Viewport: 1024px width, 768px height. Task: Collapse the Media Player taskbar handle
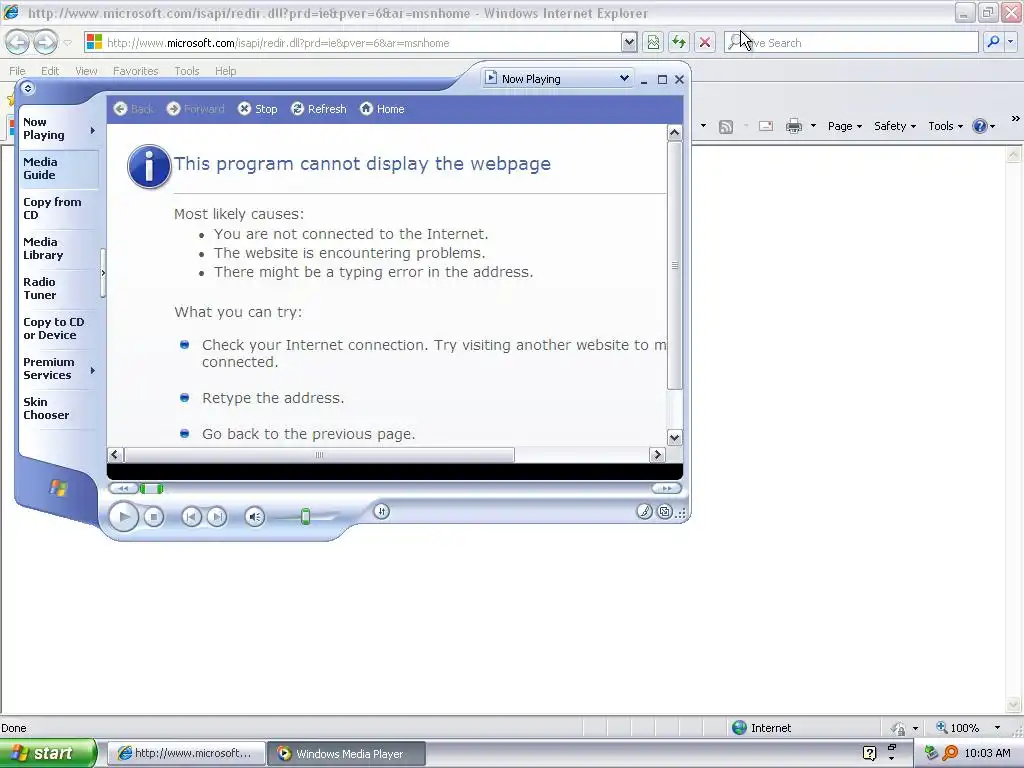(103, 272)
